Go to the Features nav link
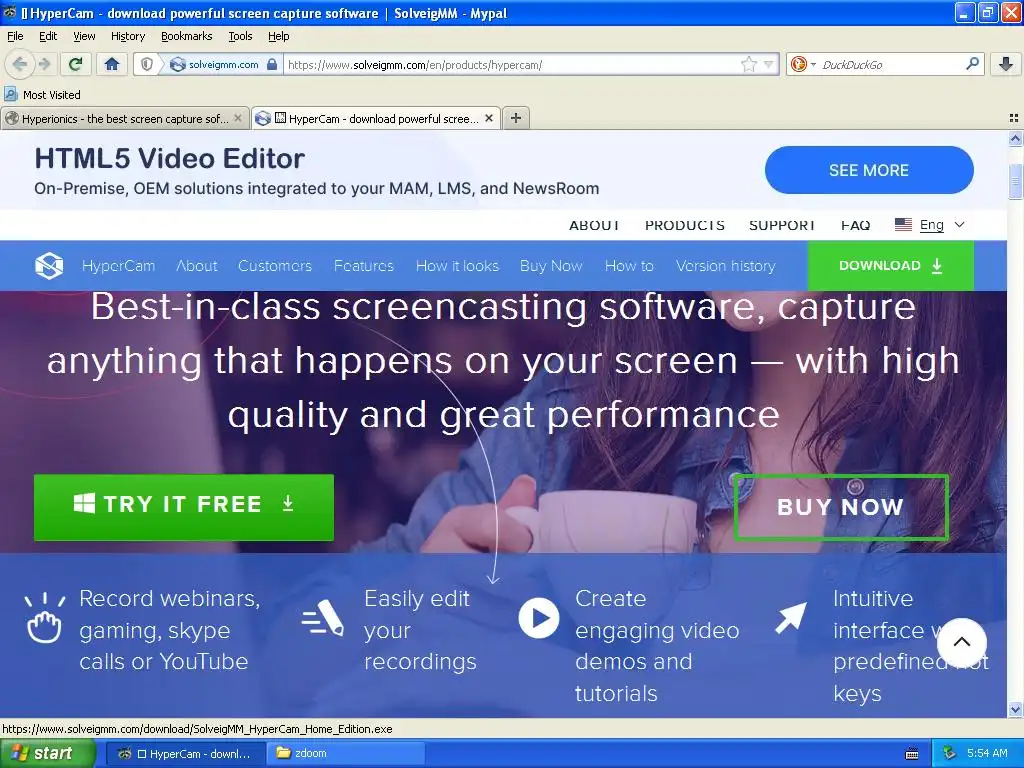Image resolution: width=1024 pixels, height=768 pixels. (364, 266)
